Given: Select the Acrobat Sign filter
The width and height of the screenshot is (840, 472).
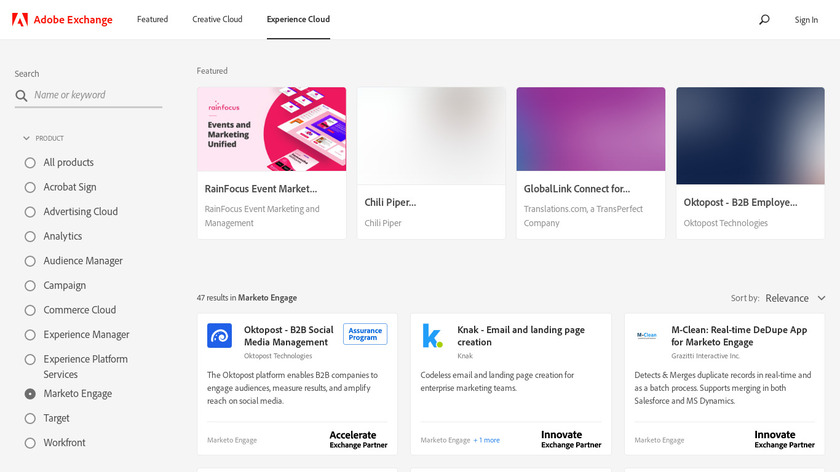Looking at the screenshot, I should 30,188.
